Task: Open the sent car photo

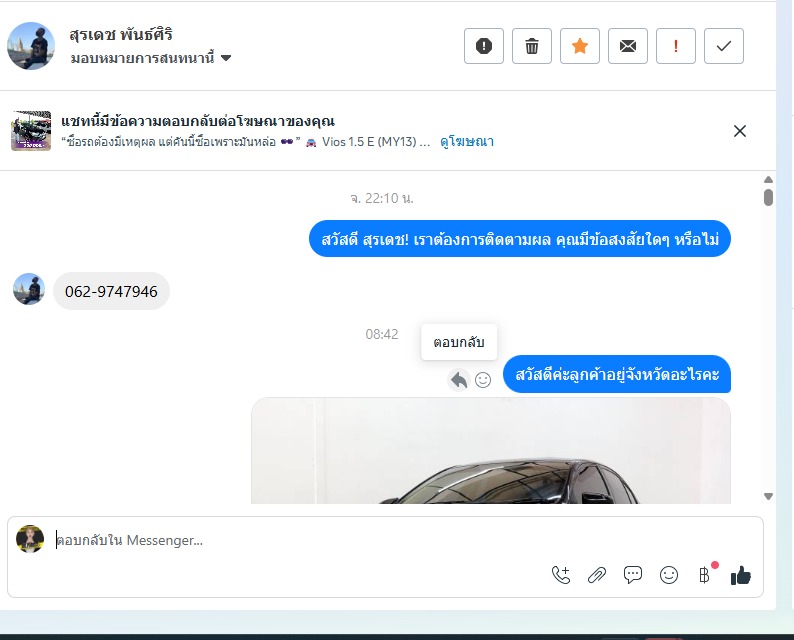Action: click(x=491, y=451)
